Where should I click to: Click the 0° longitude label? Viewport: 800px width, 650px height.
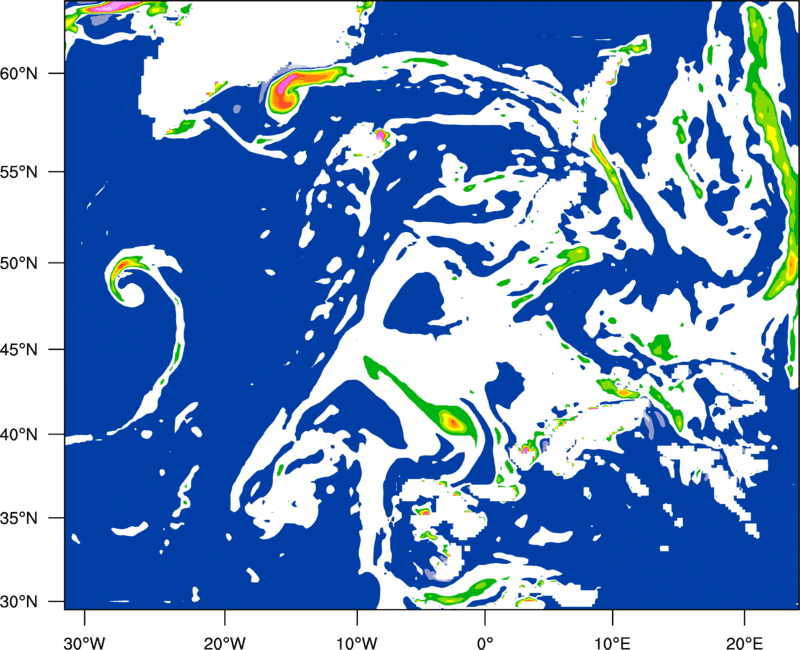tap(485, 643)
